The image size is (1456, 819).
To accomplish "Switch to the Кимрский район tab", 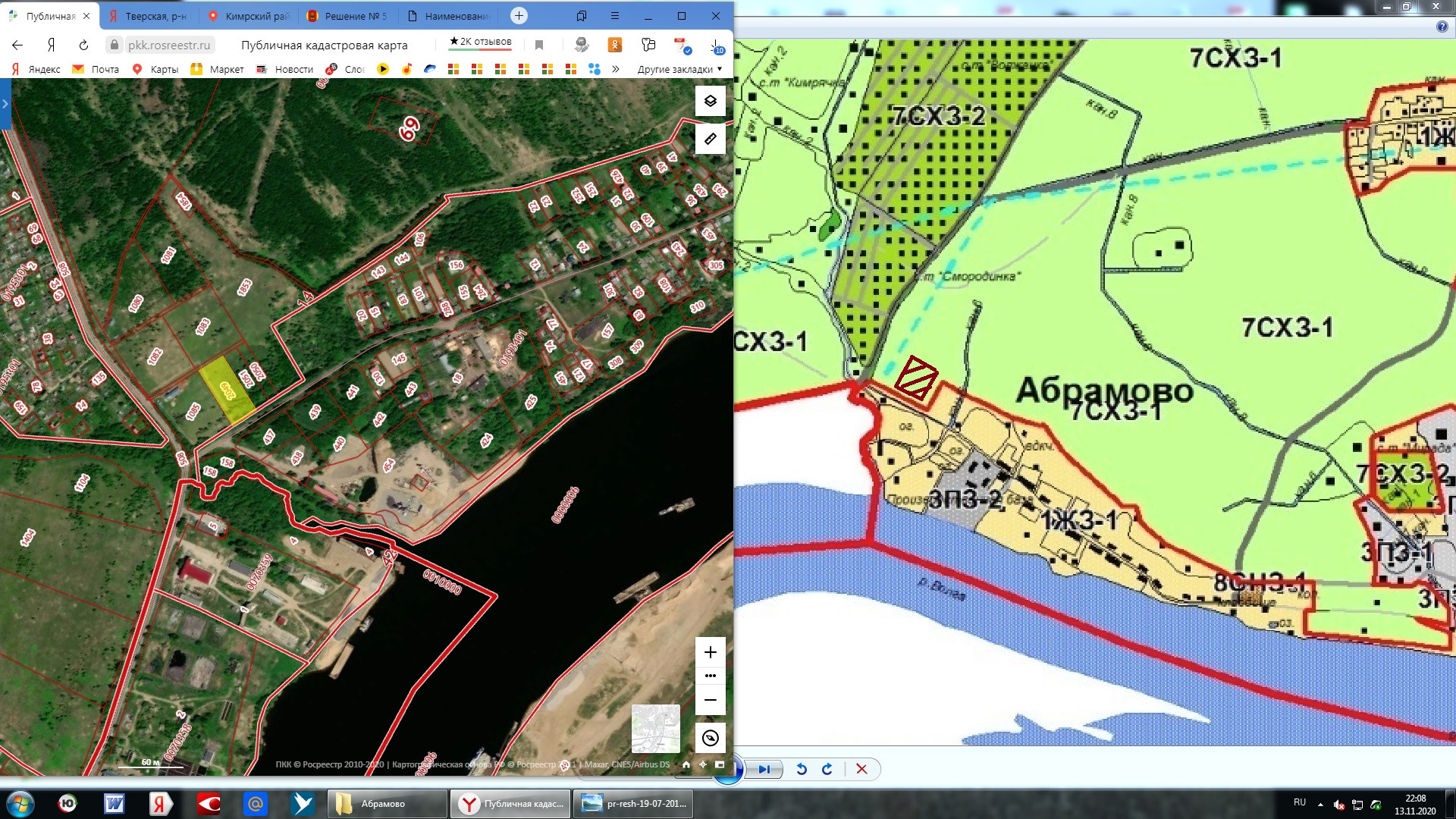I will (x=248, y=16).
